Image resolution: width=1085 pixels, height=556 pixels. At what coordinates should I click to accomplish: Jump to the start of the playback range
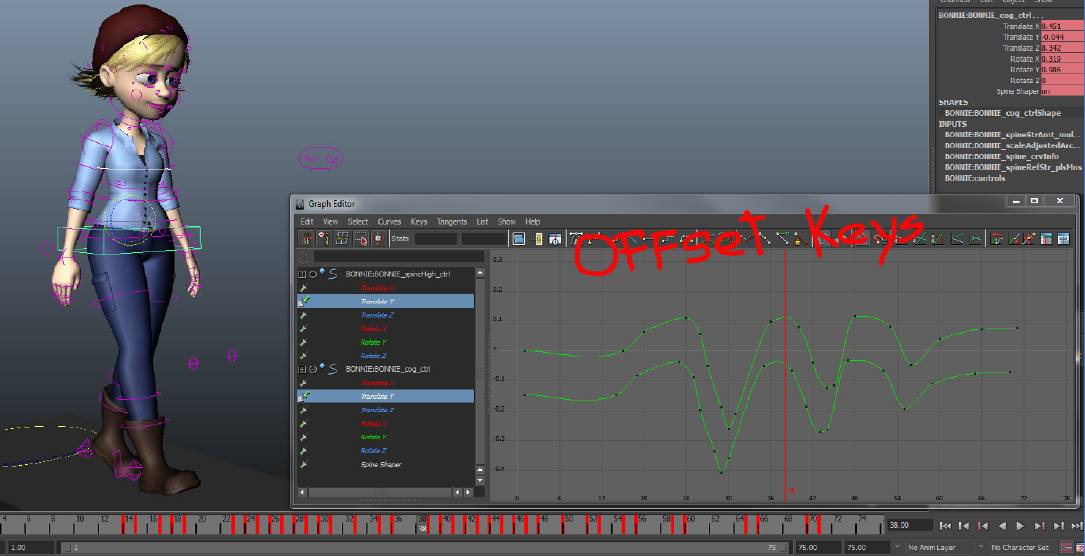click(944, 526)
